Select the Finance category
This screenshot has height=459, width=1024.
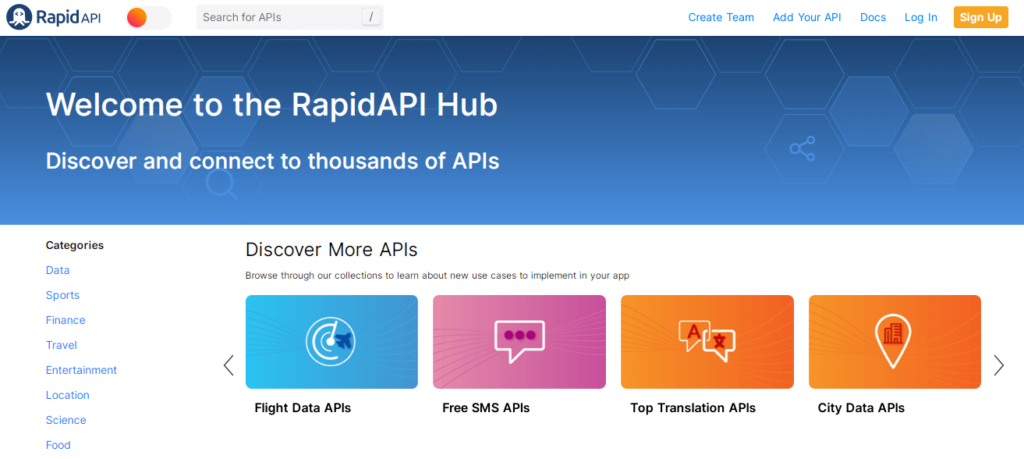tap(65, 320)
